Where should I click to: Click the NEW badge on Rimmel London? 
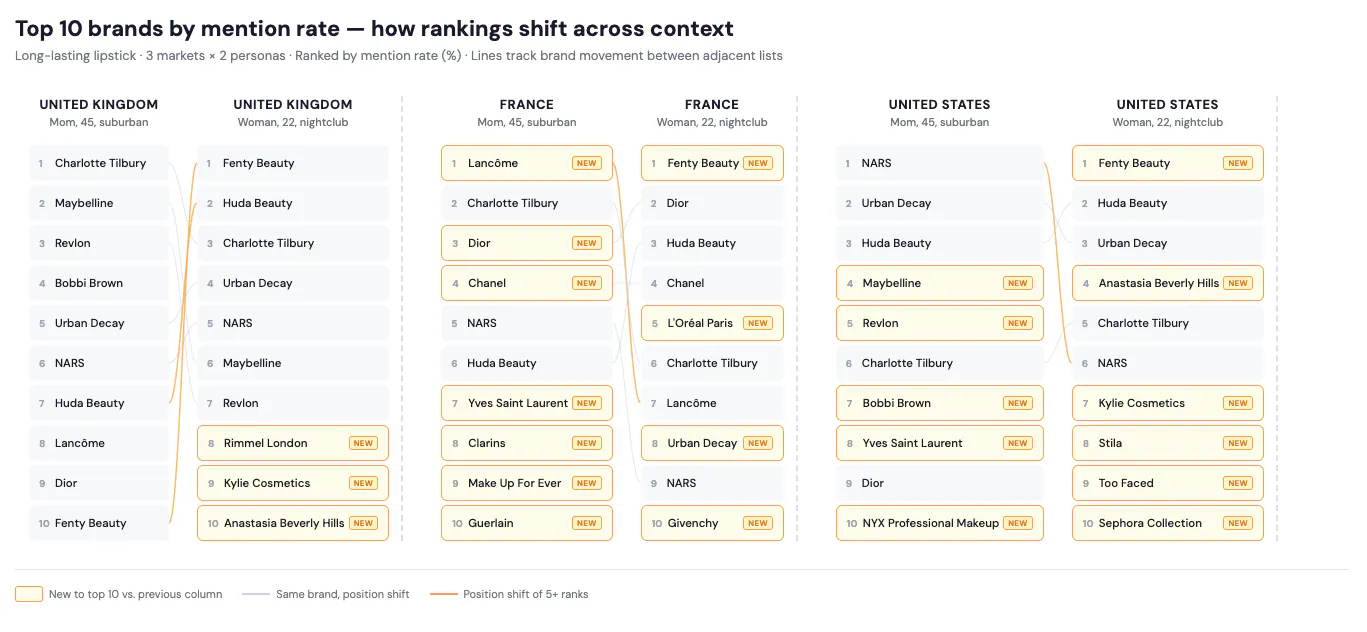coord(363,443)
